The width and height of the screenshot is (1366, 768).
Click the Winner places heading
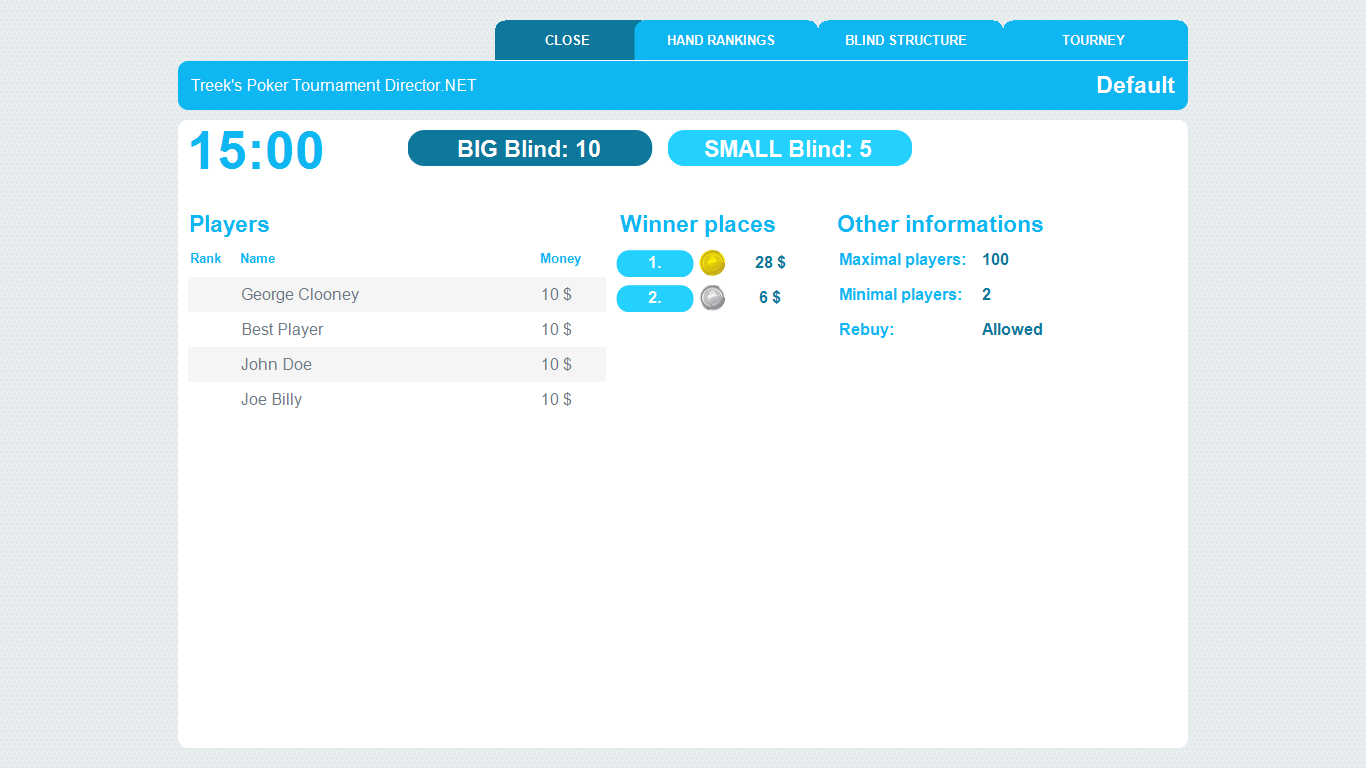click(x=697, y=224)
